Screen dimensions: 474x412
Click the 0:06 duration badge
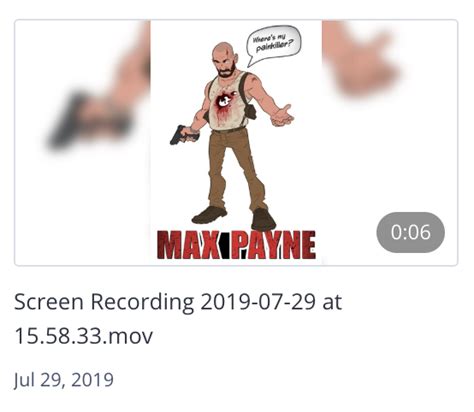tap(410, 232)
